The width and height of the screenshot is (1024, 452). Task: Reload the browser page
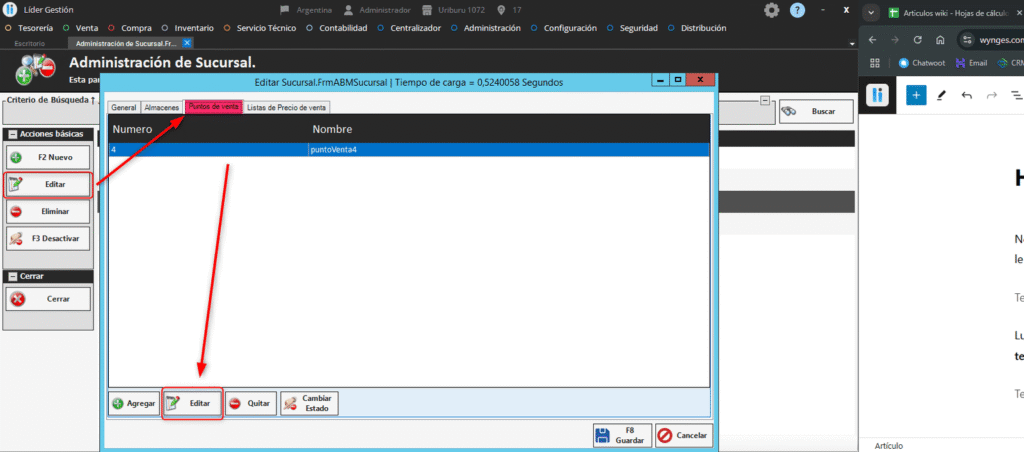(x=917, y=40)
